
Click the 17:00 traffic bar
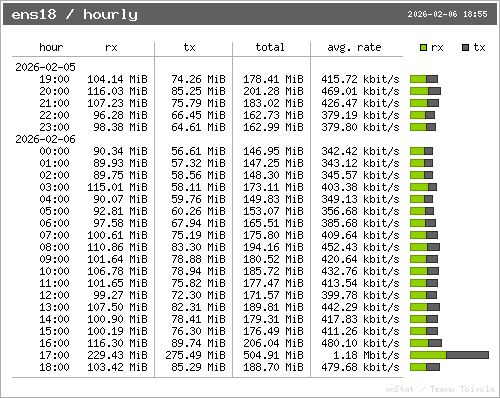(x=449, y=355)
